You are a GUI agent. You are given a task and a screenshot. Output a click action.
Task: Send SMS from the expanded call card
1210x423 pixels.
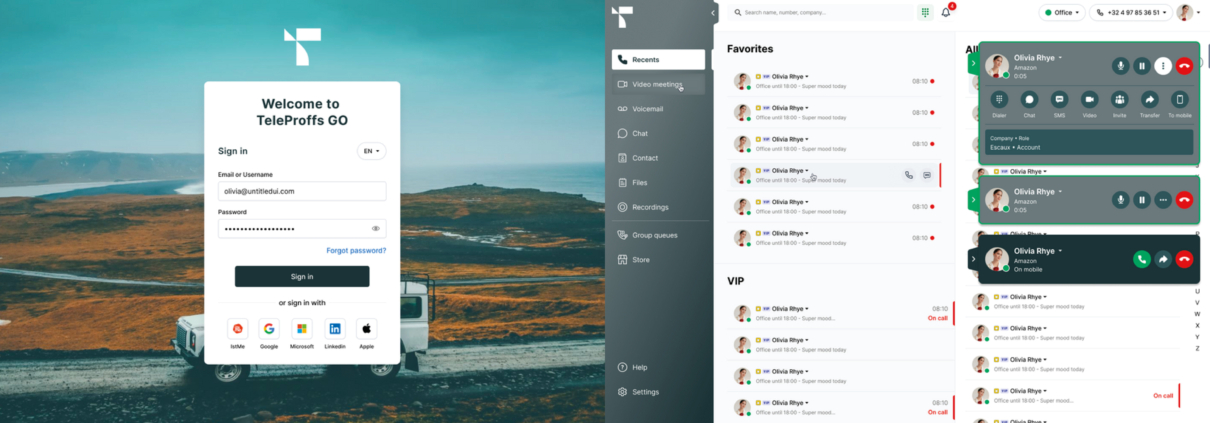click(x=1059, y=99)
